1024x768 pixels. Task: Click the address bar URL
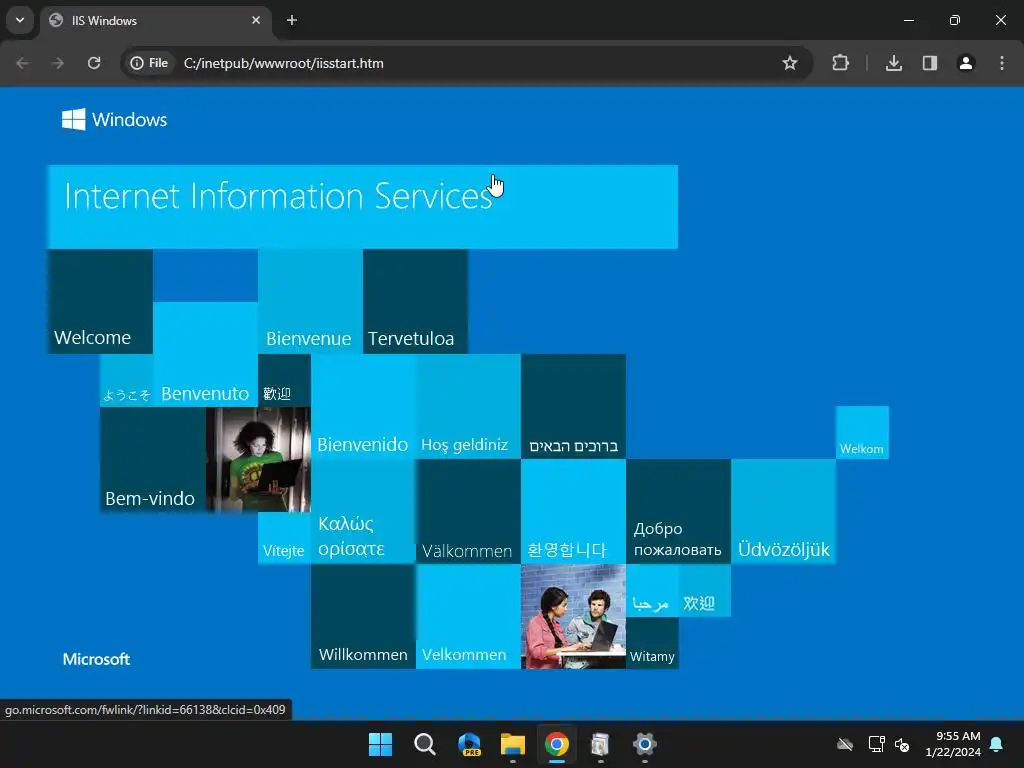coord(283,63)
